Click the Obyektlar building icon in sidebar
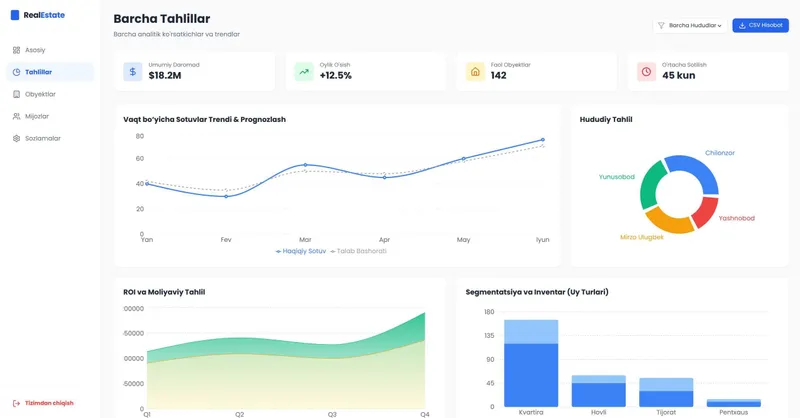This screenshot has width=800, height=418. tap(16, 94)
